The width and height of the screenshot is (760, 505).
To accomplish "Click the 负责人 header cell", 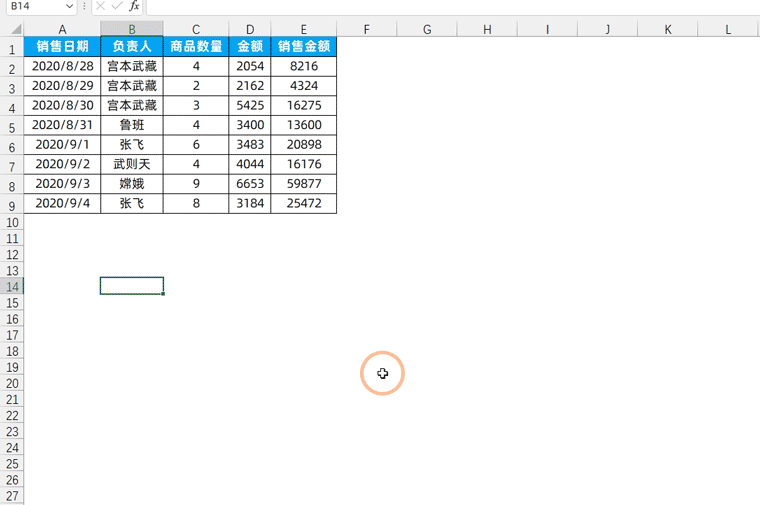I will (x=131, y=46).
